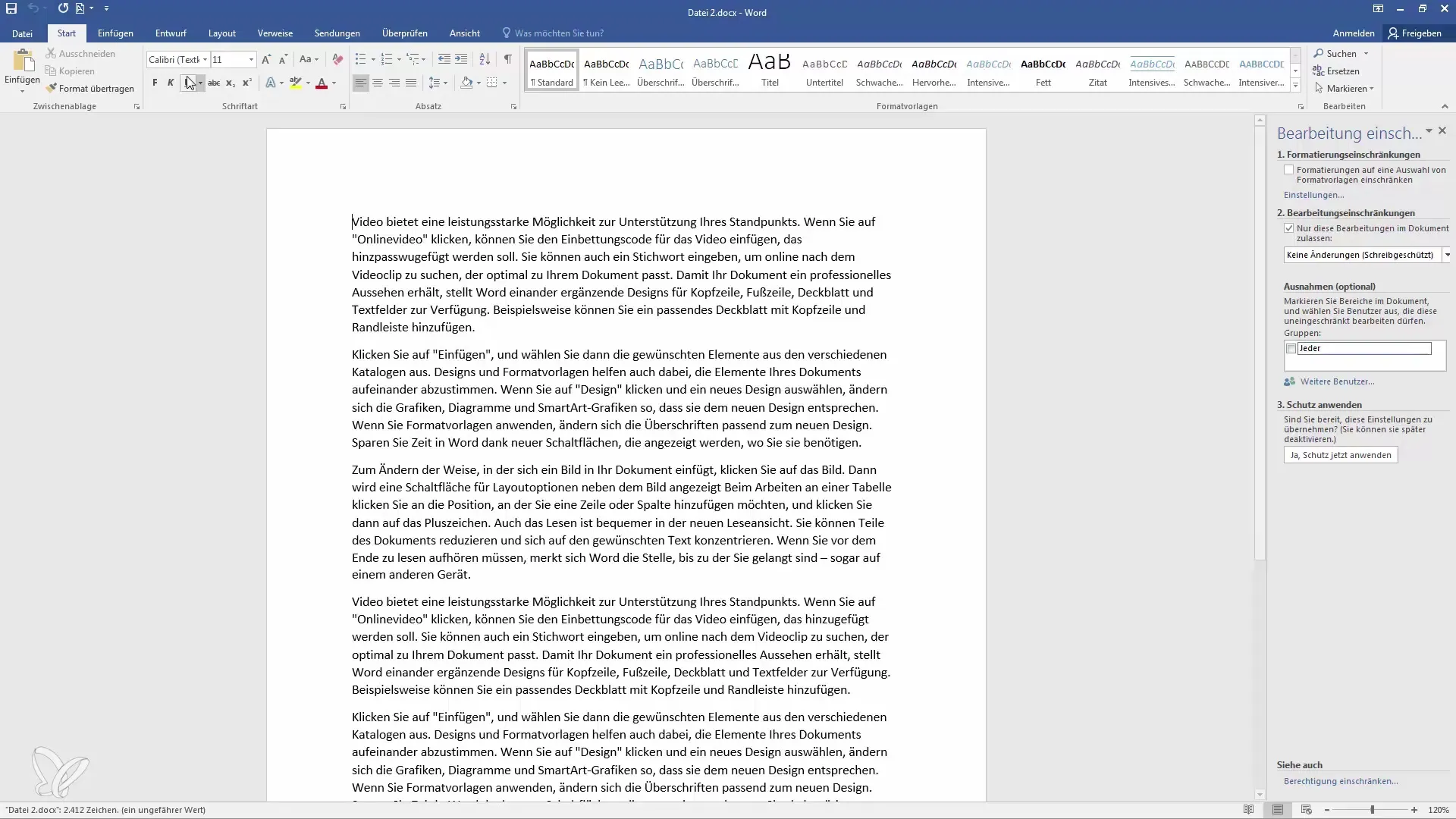
Task: Click the bulleted list icon
Action: [x=361, y=59]
